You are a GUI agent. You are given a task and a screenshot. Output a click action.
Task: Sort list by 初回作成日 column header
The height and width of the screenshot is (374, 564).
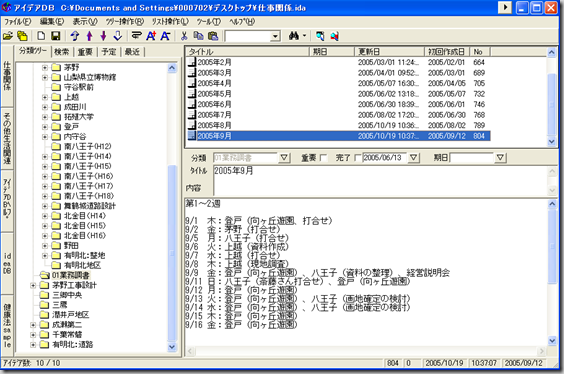(x=447, y=52)
